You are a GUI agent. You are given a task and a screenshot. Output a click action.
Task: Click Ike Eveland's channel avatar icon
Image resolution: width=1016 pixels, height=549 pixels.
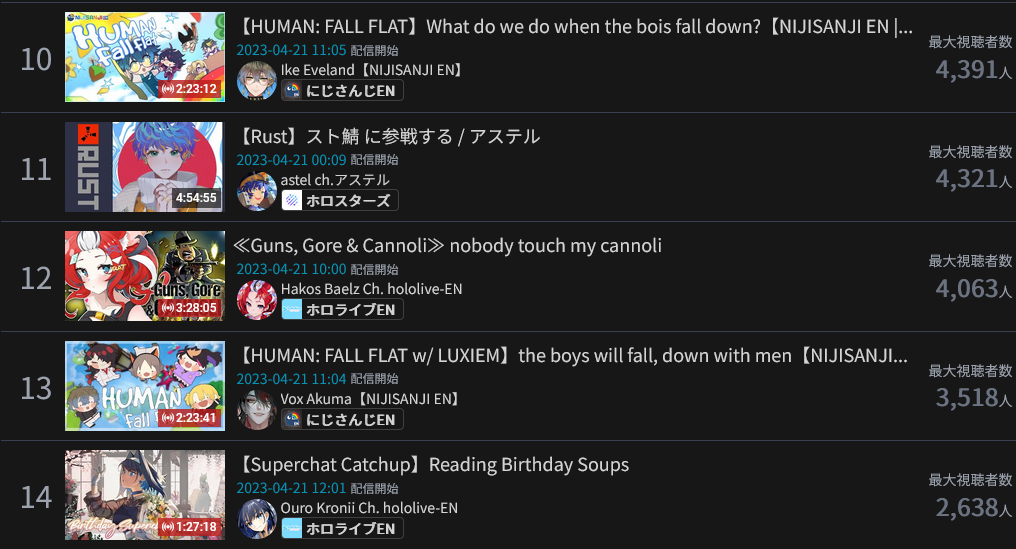tap(256, 81)
